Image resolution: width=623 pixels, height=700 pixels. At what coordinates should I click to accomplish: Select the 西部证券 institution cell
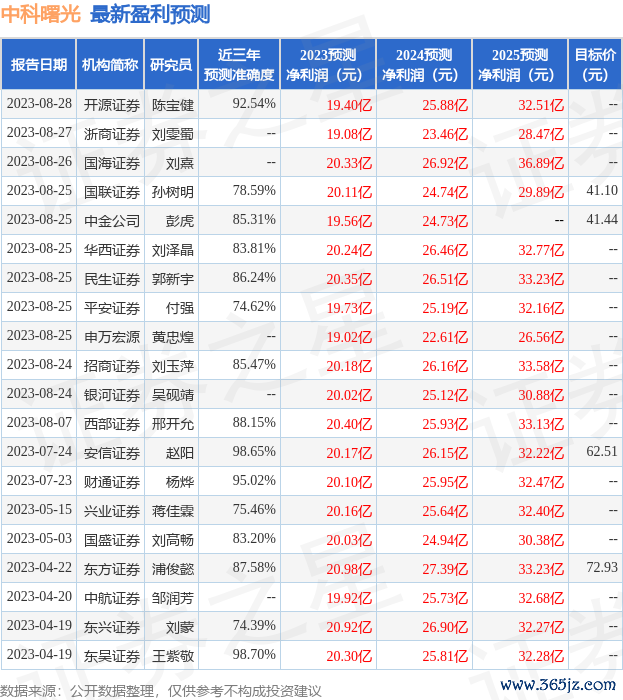point(112,425)
